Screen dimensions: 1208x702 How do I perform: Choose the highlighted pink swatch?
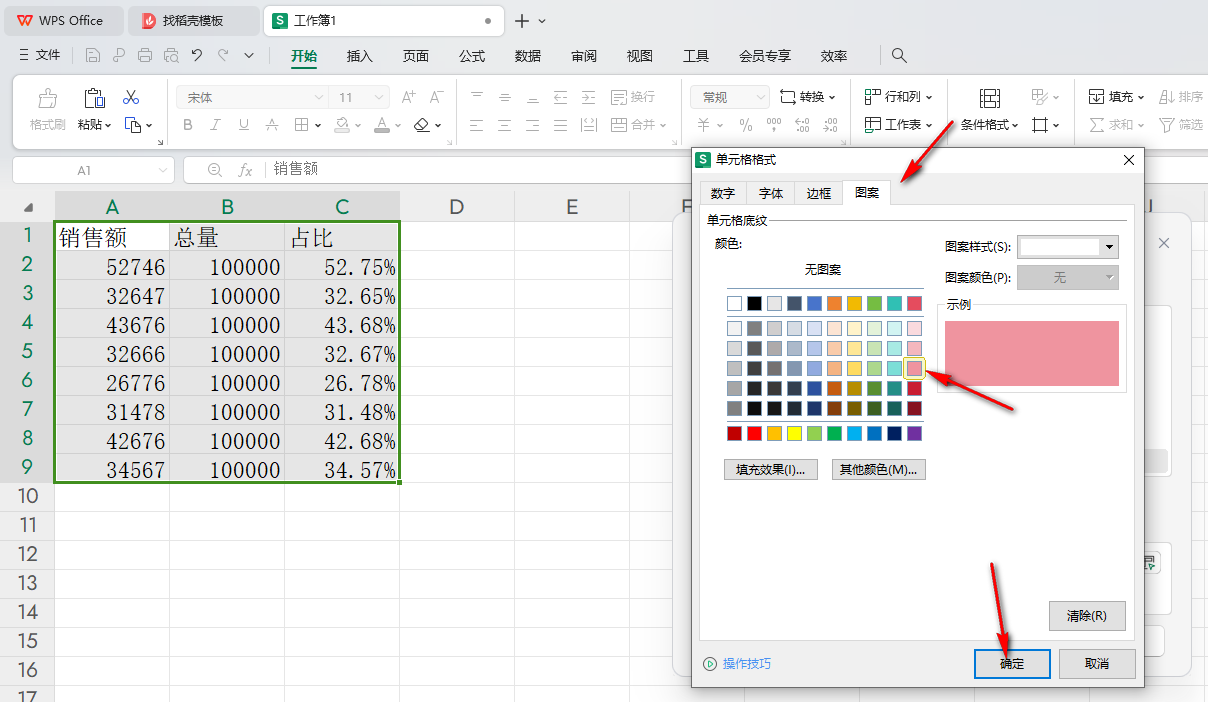coord(914,368)
